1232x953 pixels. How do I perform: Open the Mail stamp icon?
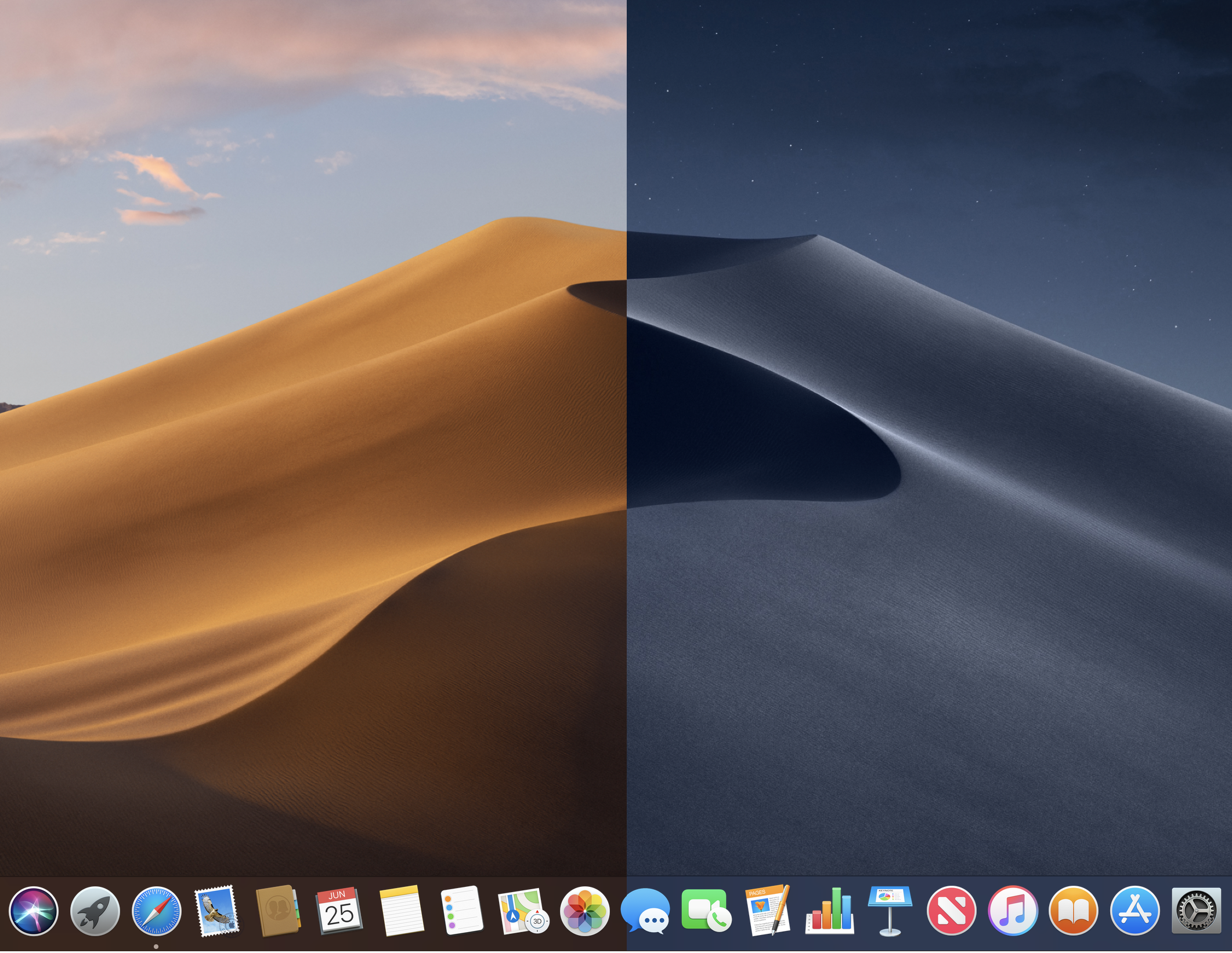(217, 911)
